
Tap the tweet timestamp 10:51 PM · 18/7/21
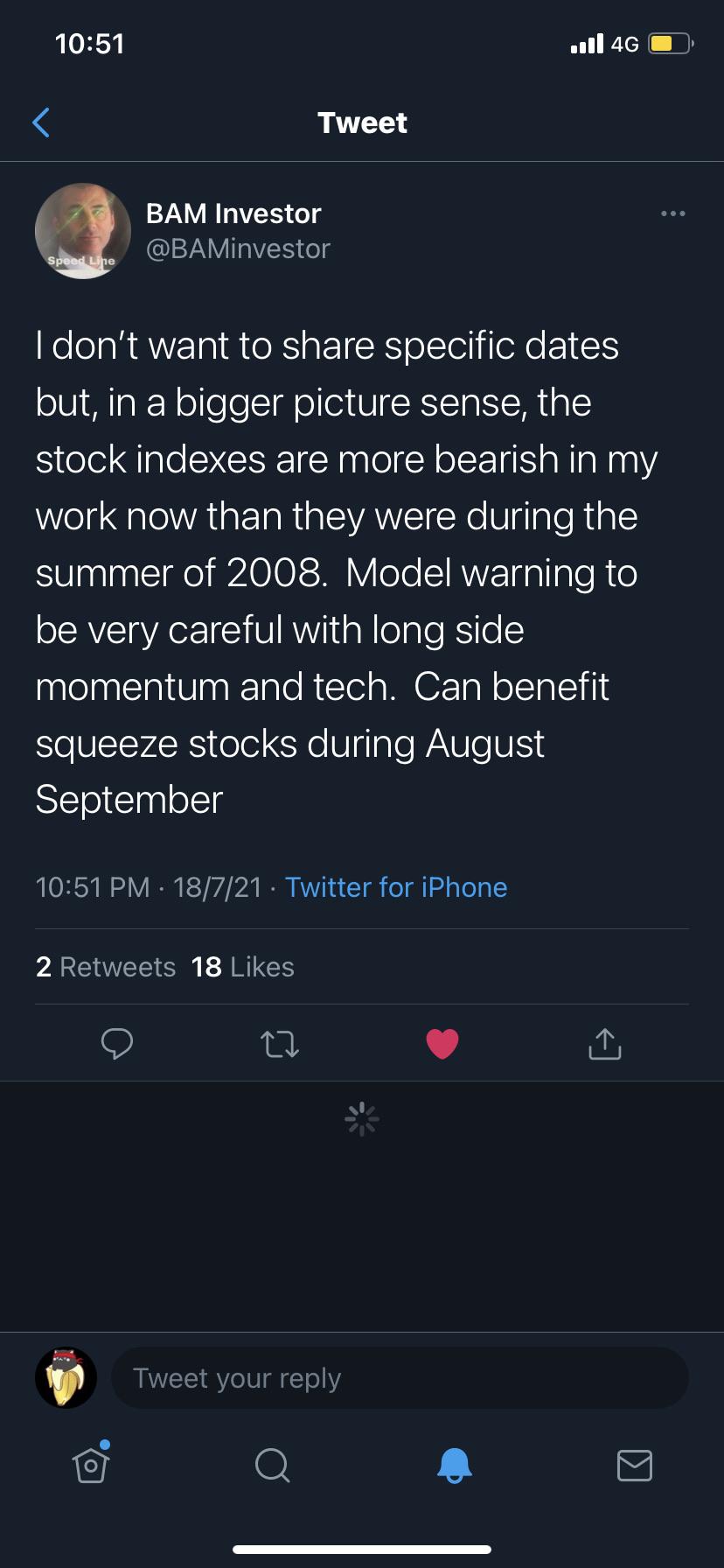(149, 887)
